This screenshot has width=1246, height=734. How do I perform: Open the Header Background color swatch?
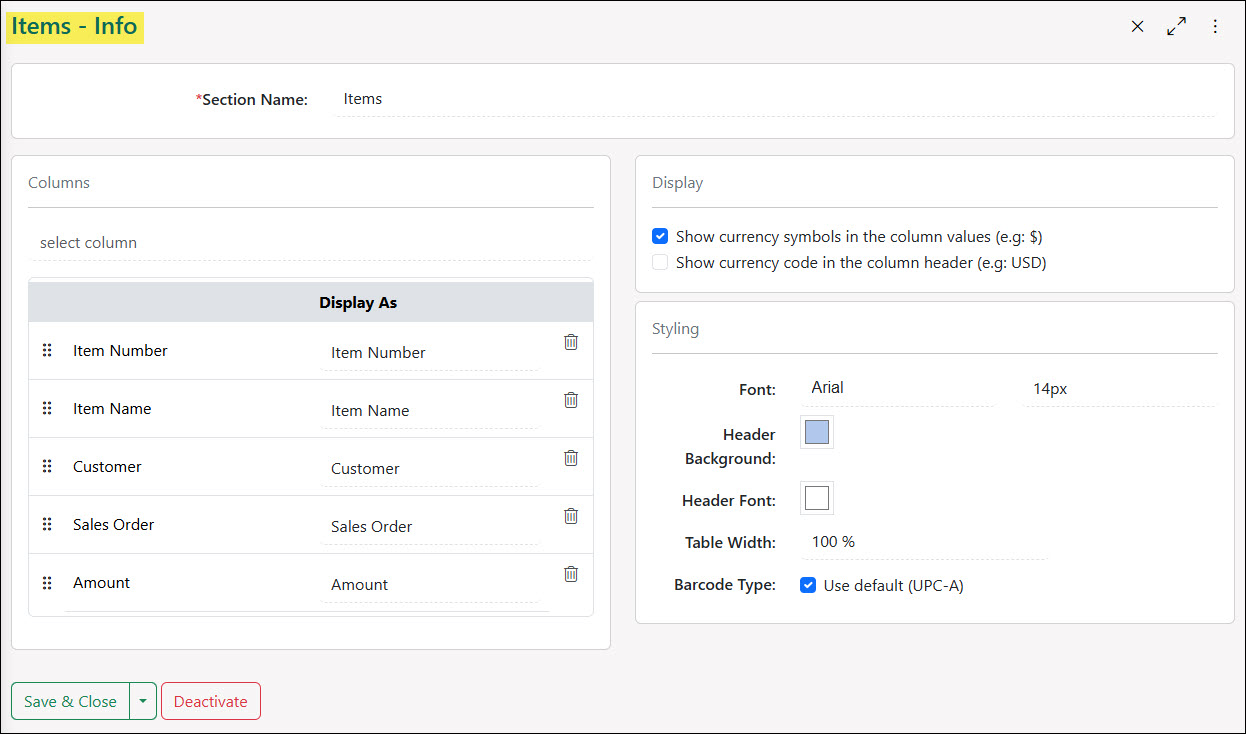click(x=816, y=431)
